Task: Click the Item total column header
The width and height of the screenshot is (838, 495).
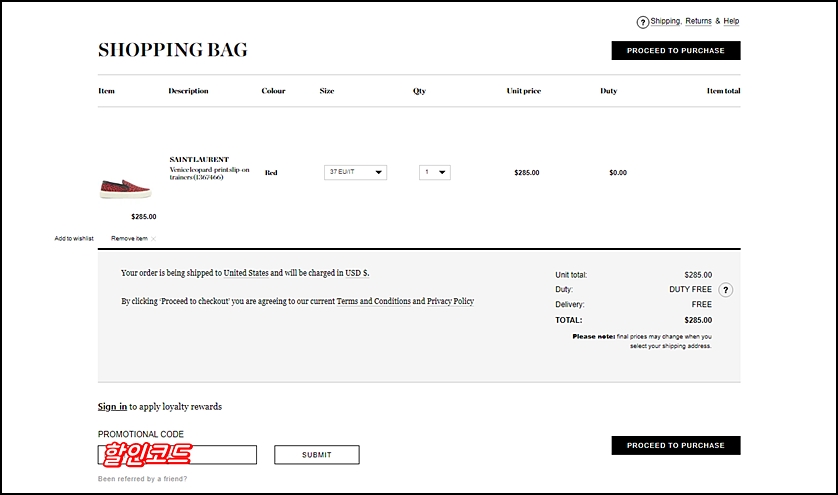Action: (x=724, y=91)
